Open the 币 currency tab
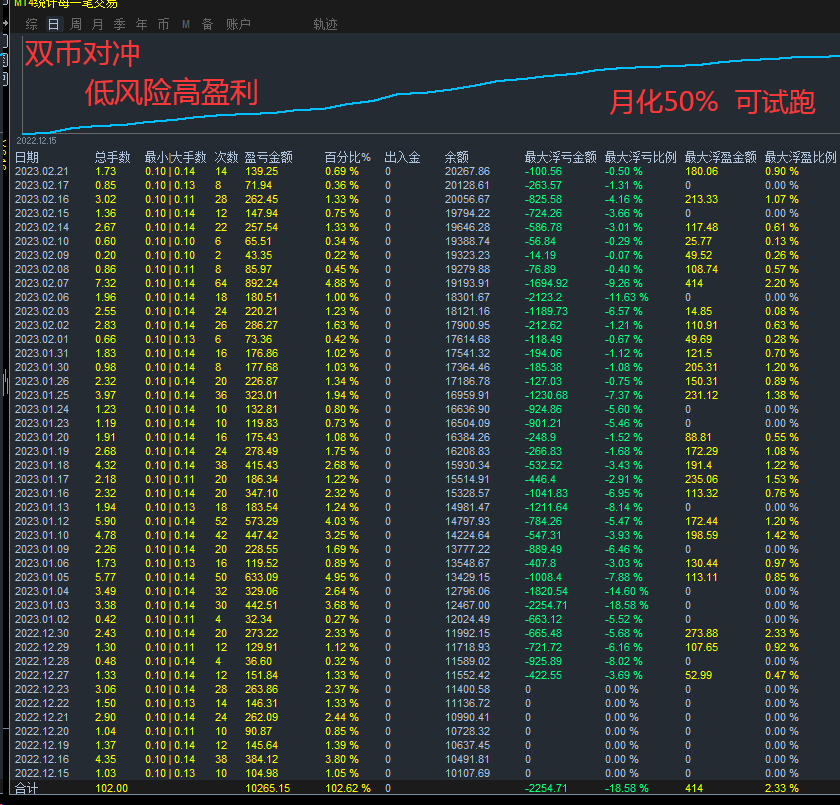Image resolution: width=840 pixels, height=805 pixels. pyautogui.click(x=163, y=24)
